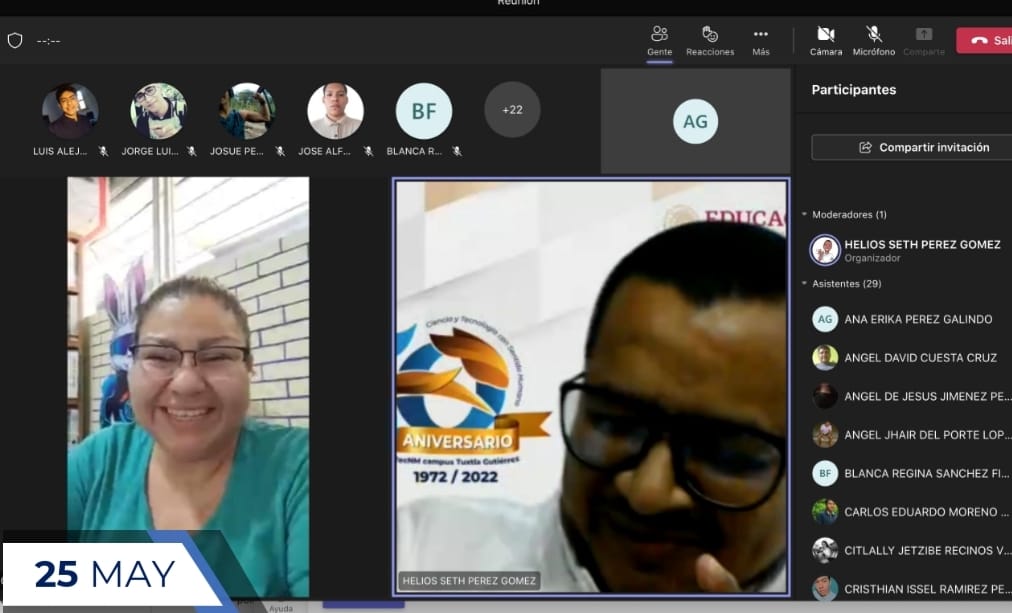Toggle the Cámara on or off

pyautogui.click(x=826, y=41)
